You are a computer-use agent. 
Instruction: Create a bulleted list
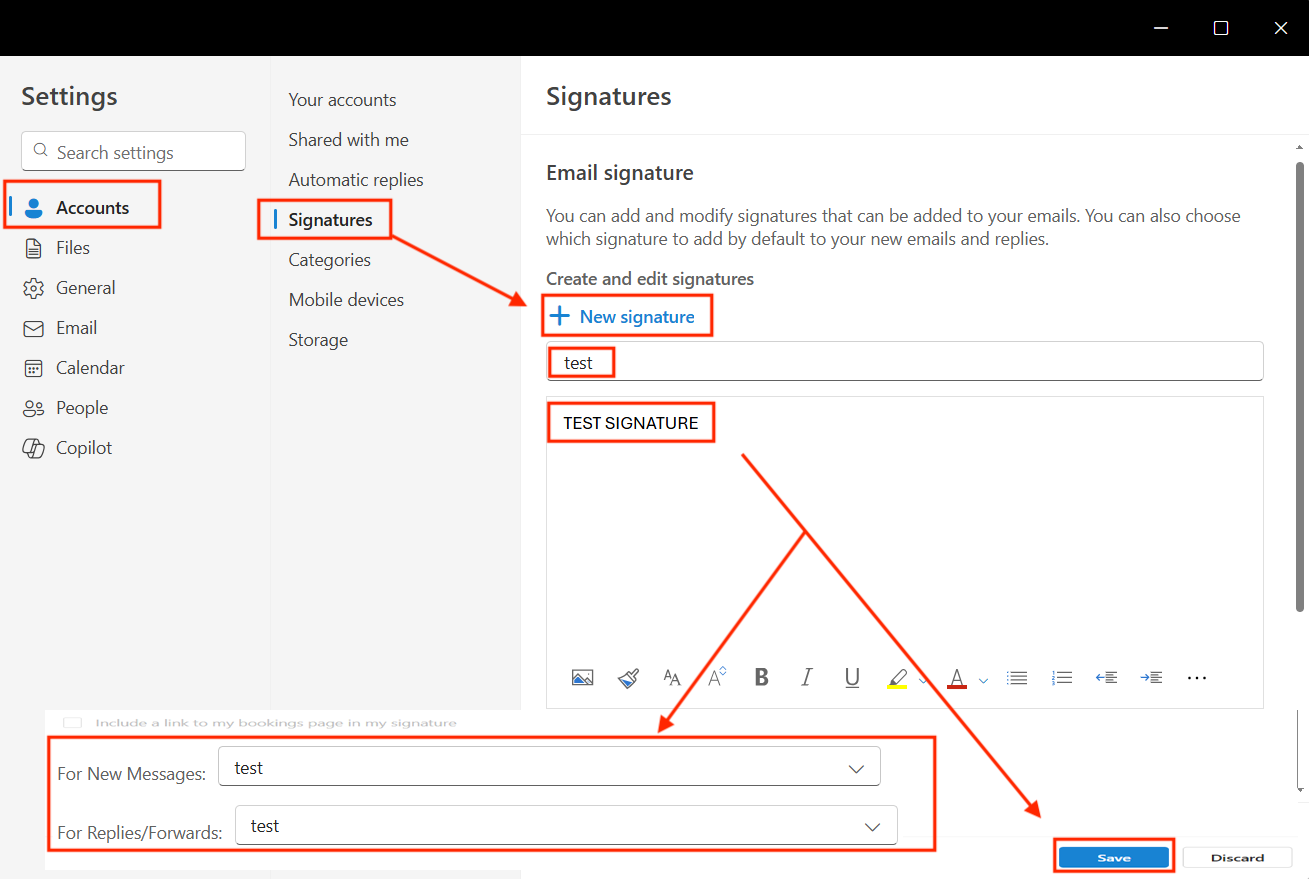tap(1016, 677)
